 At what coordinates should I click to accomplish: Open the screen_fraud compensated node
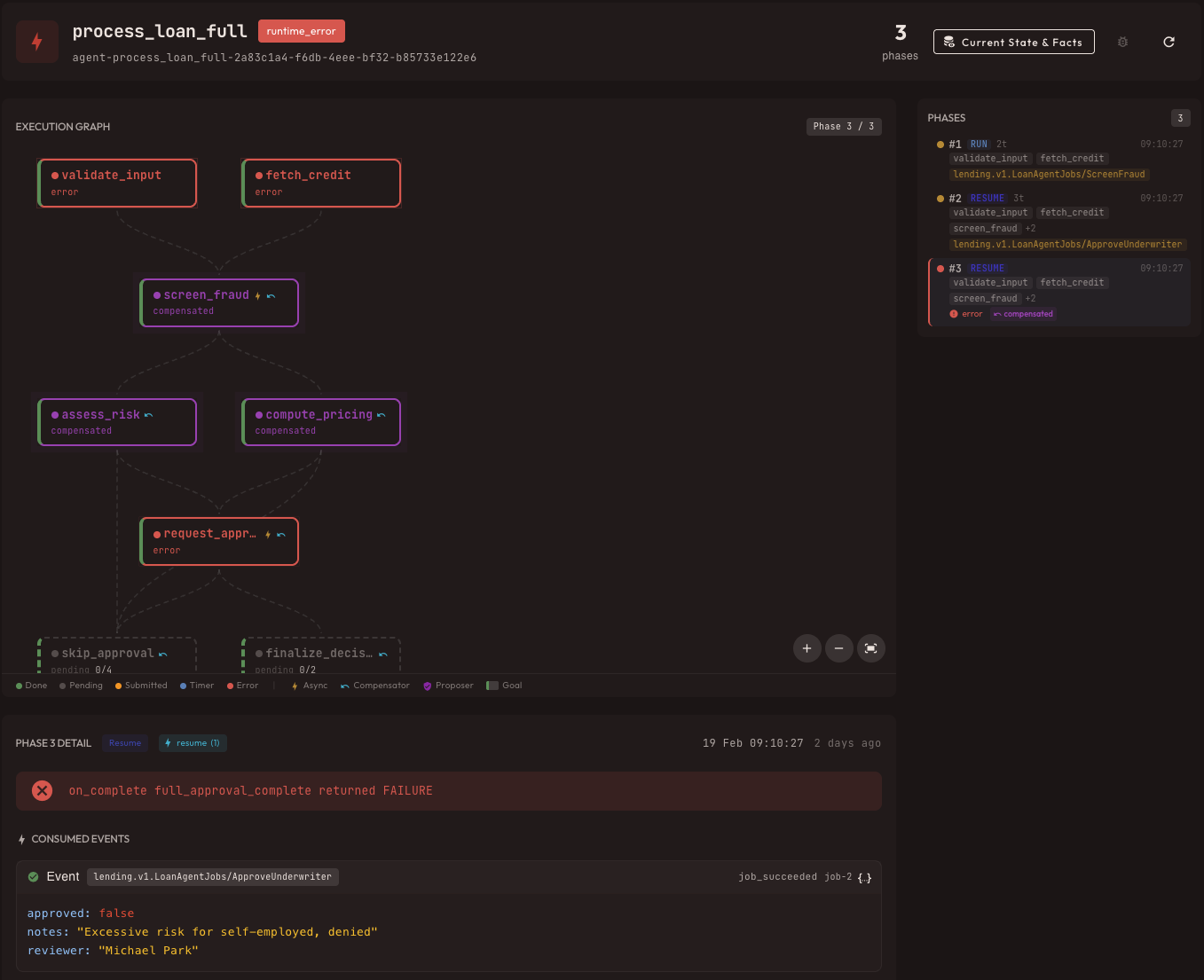219,302
